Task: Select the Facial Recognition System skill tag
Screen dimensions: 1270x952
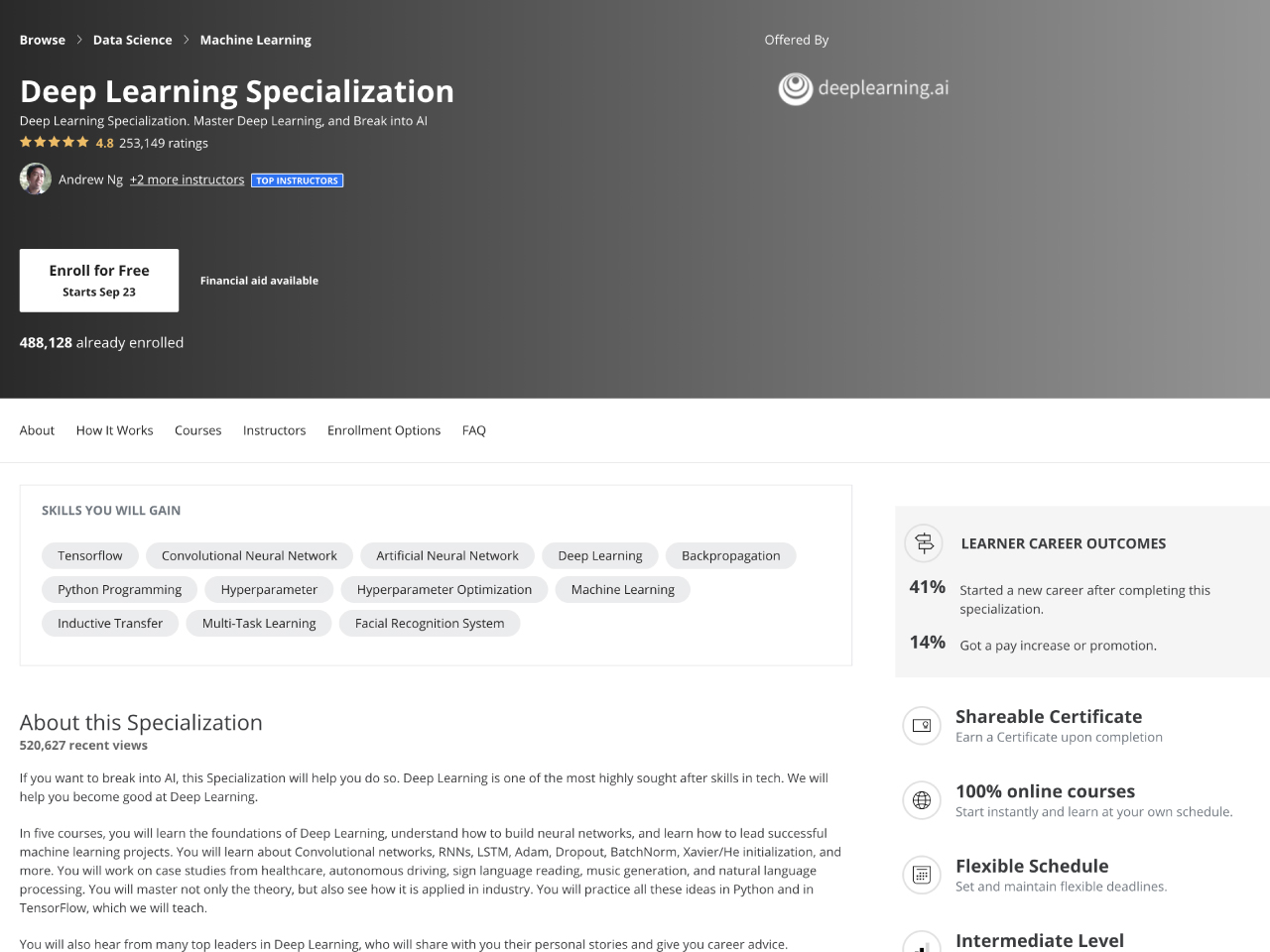Action: (430, 623)
